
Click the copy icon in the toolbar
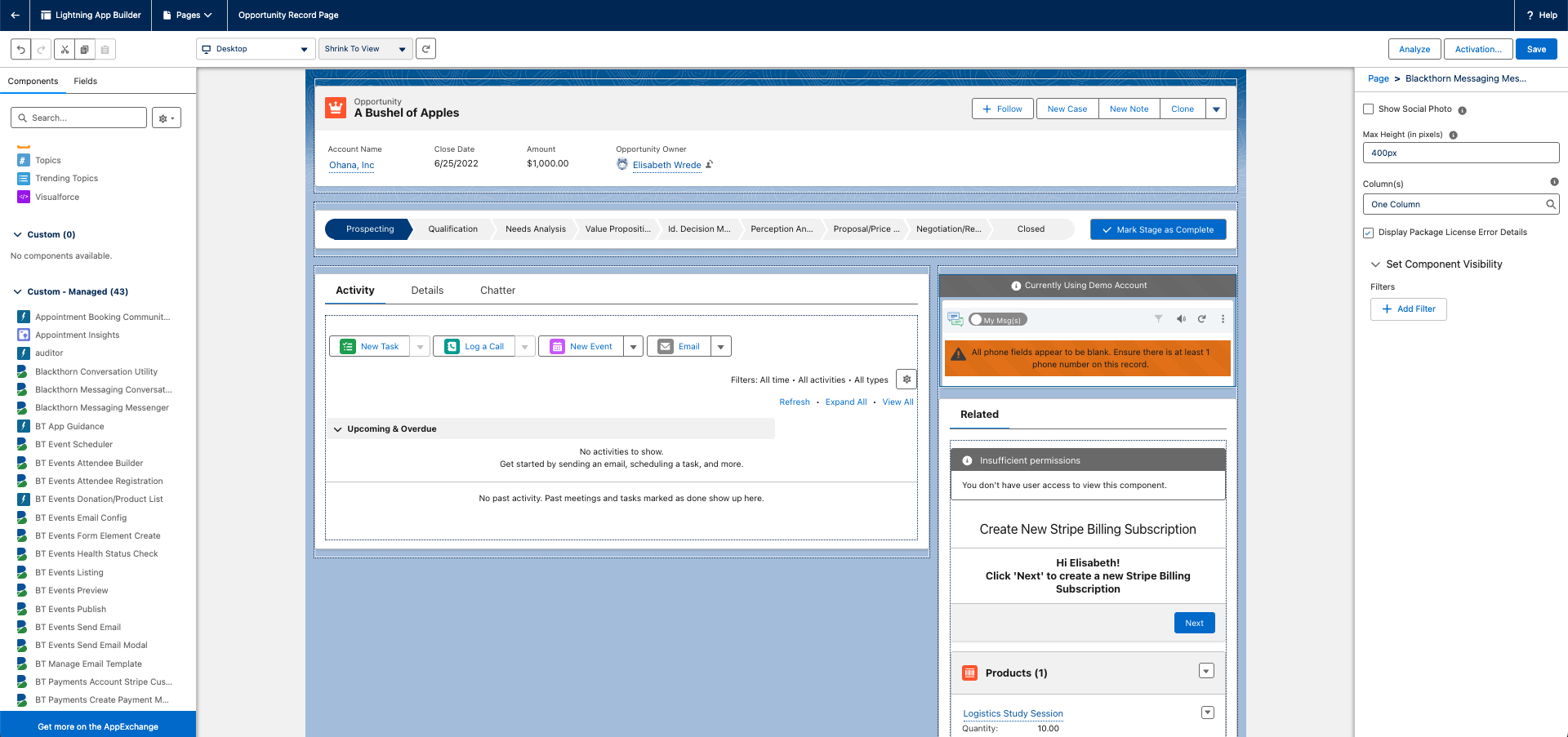(85, 49)
